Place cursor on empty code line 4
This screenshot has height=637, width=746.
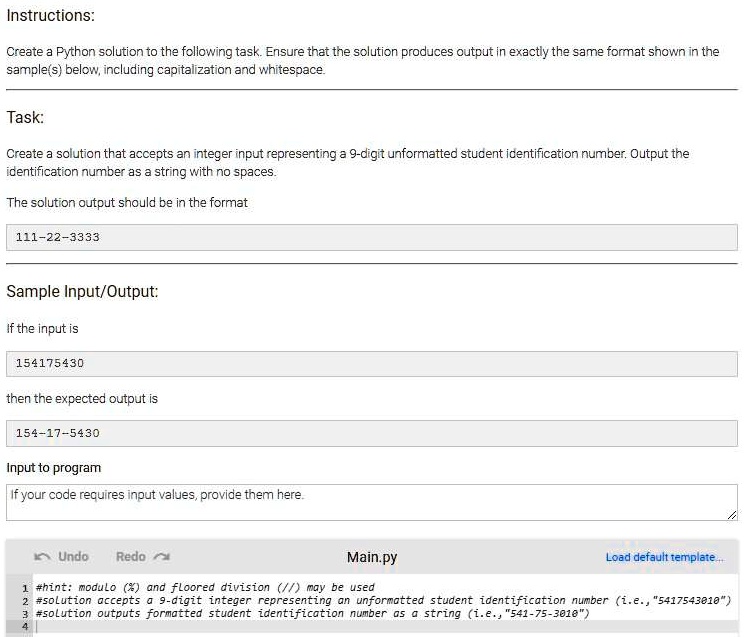click(x=300, y=627)
